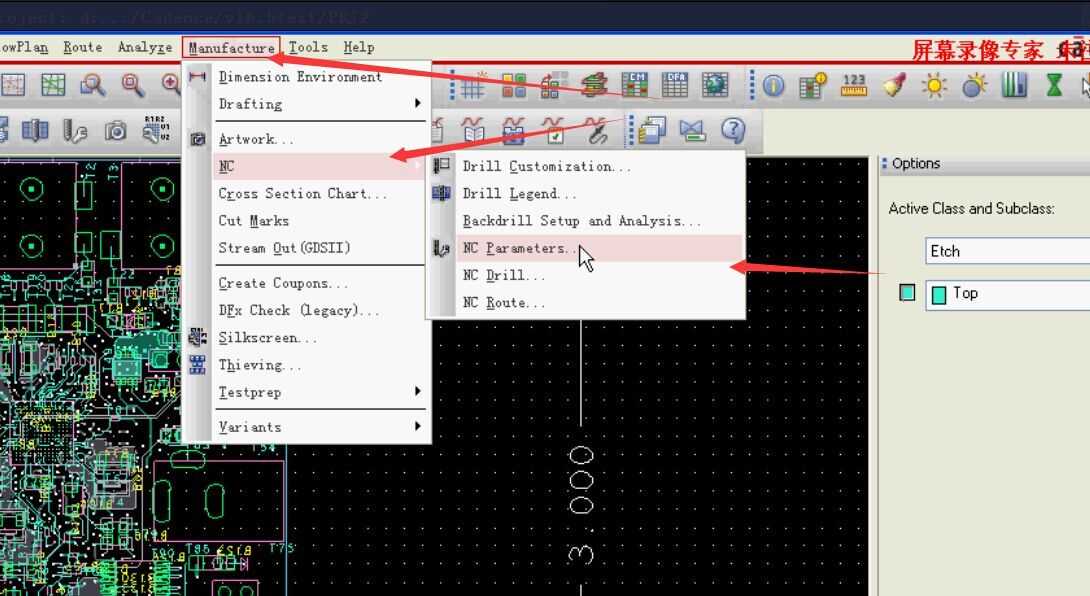Open the color squares visibility icon
Image resolution: width=1090 pixels, height=596 pixels.
pyautogui.click(x=514, y=86)
